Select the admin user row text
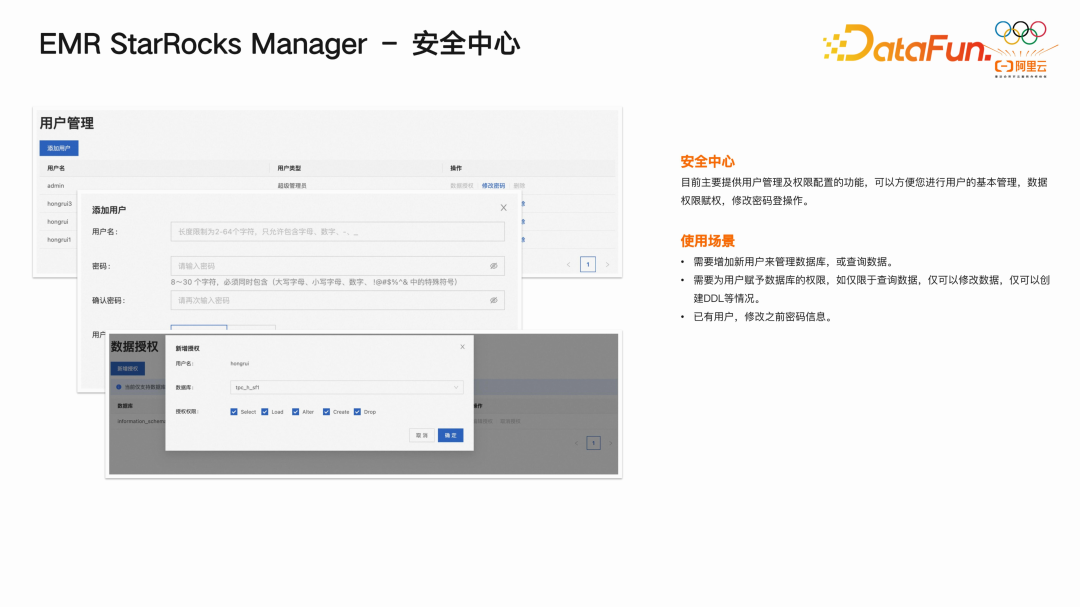Screen dimensions: 1080x607 click(x=56, y=186)
